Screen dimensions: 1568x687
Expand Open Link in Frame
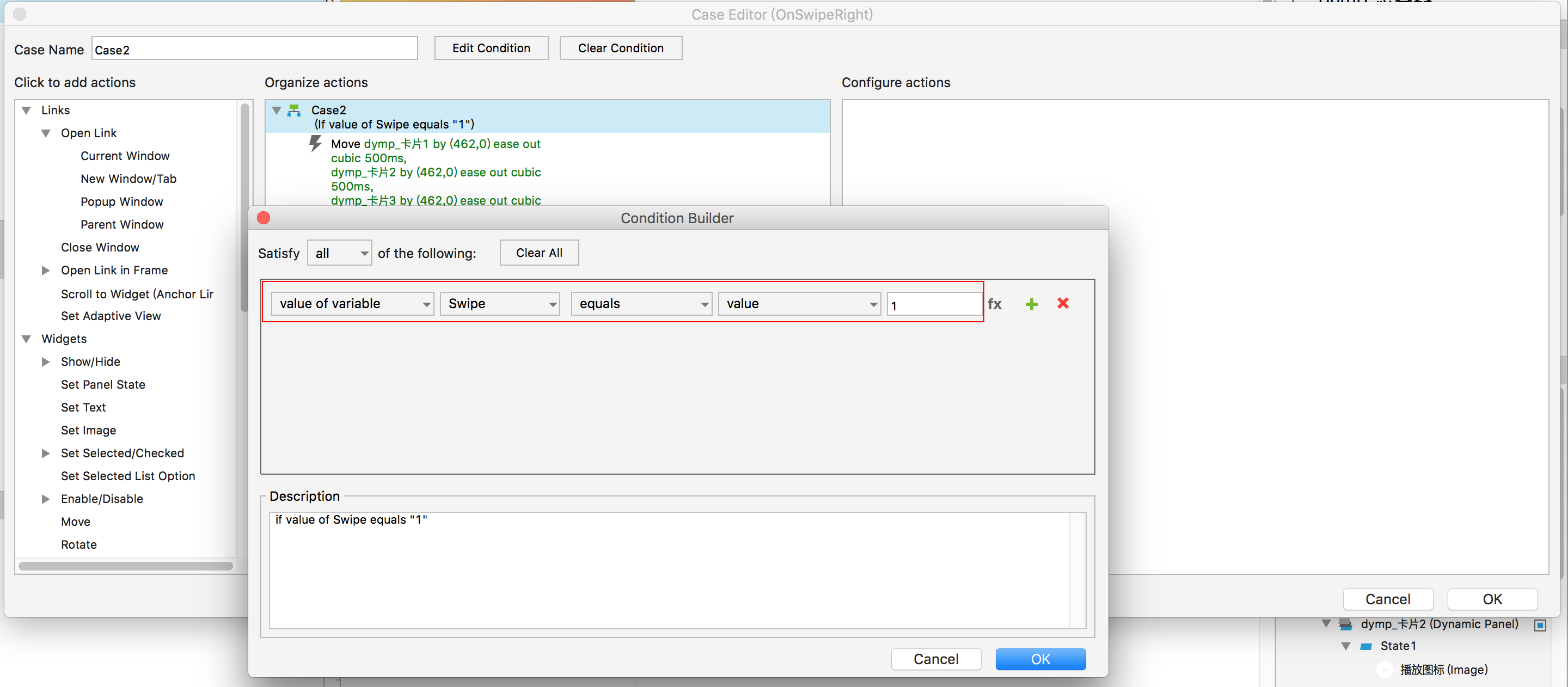point(46,270)
